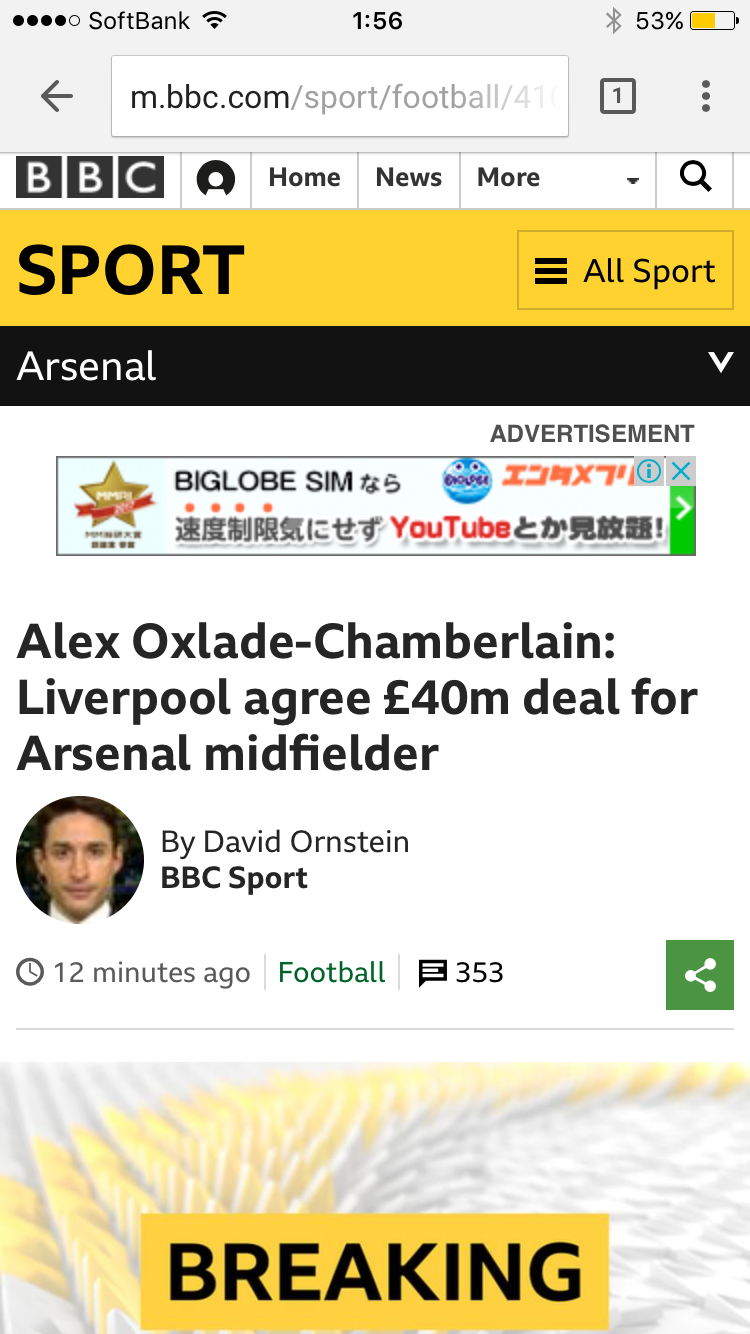Click the David Ornstein author photo

(80, 859)
